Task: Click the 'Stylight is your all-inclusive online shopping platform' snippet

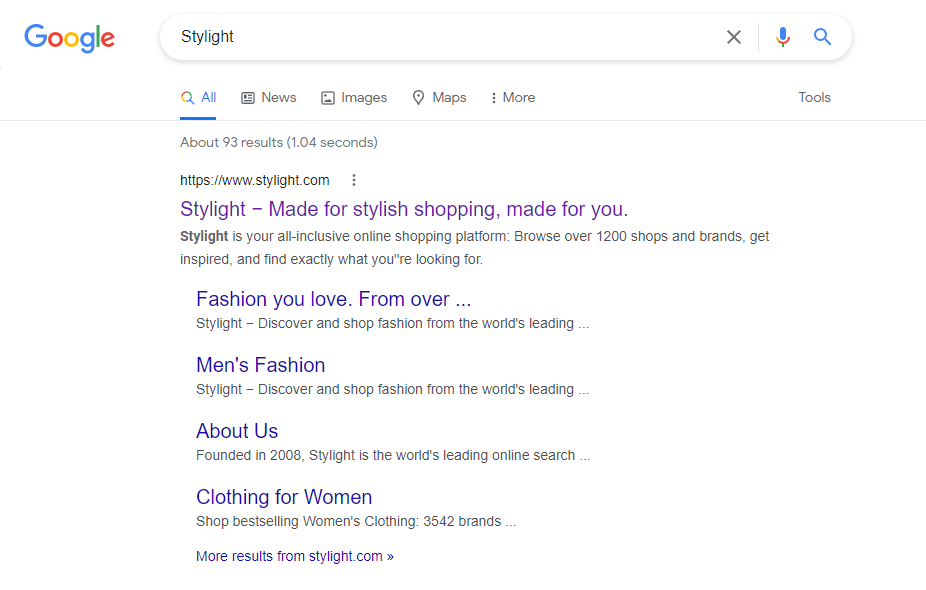Action: pyautogui.click(x=475, y=247)
